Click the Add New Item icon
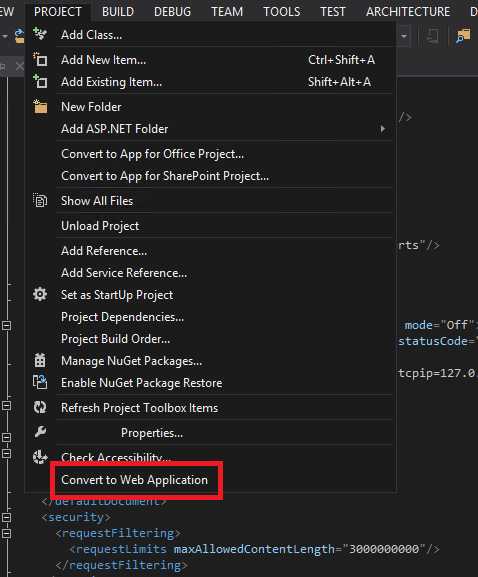This screenshot has width=478, height=577. (x=40, y=59)
